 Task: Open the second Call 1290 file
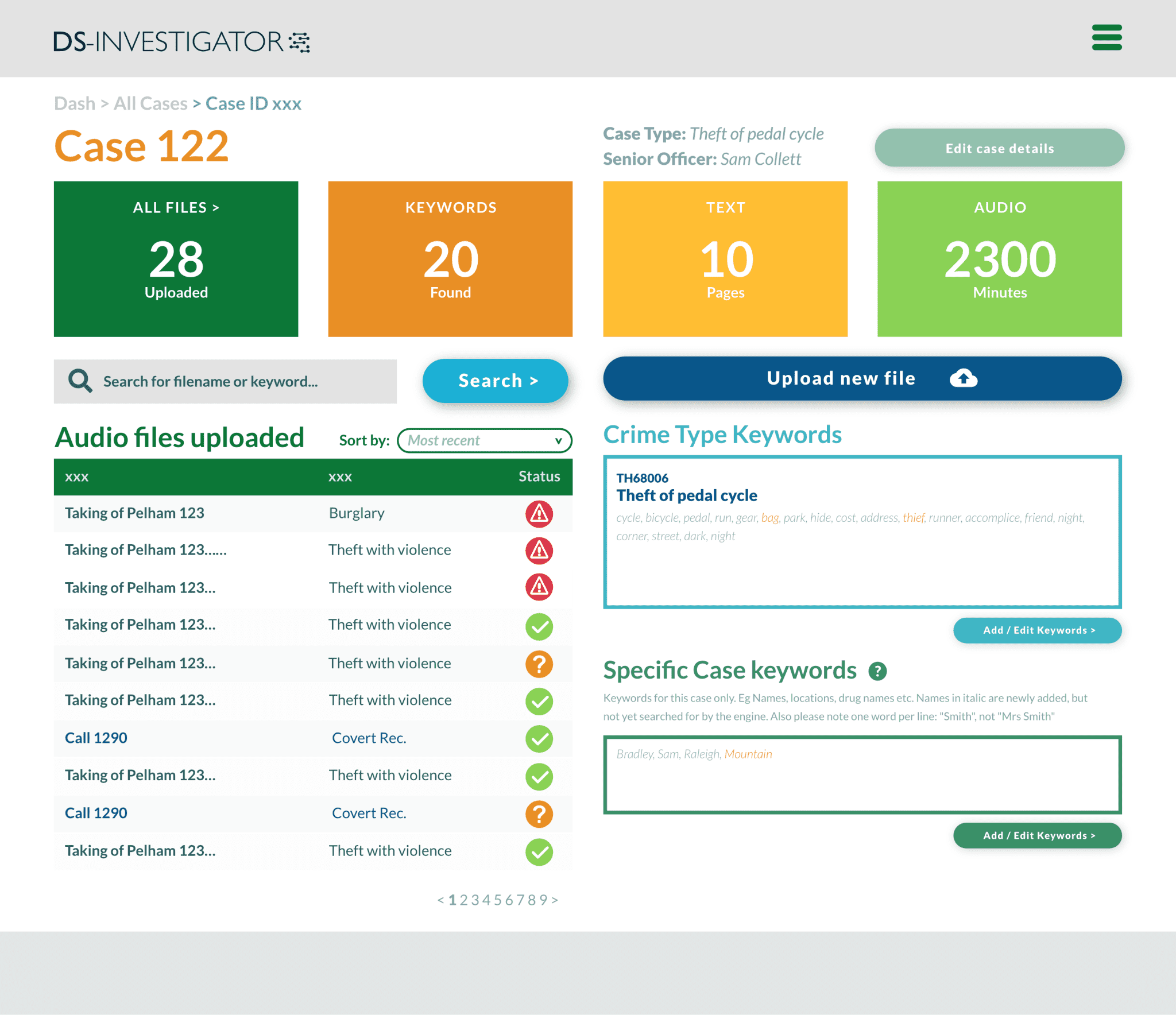pos(96,813)
